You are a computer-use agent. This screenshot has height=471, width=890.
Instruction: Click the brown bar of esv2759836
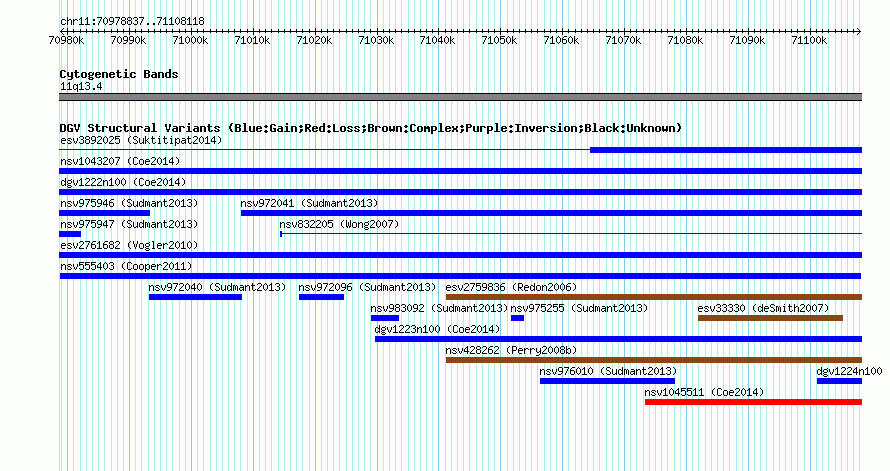654,297
